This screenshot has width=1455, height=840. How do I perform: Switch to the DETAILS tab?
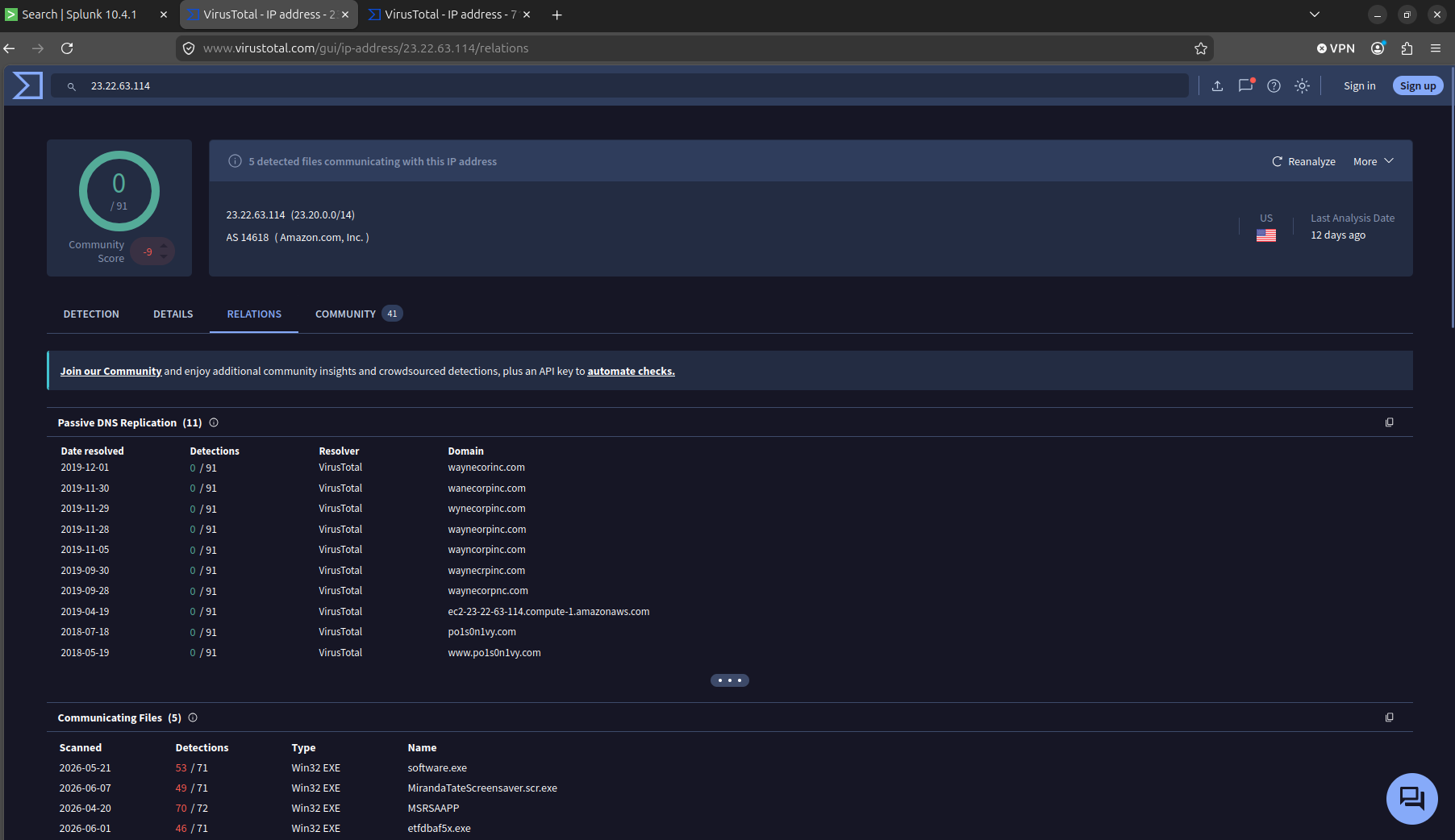click(173, 314)
